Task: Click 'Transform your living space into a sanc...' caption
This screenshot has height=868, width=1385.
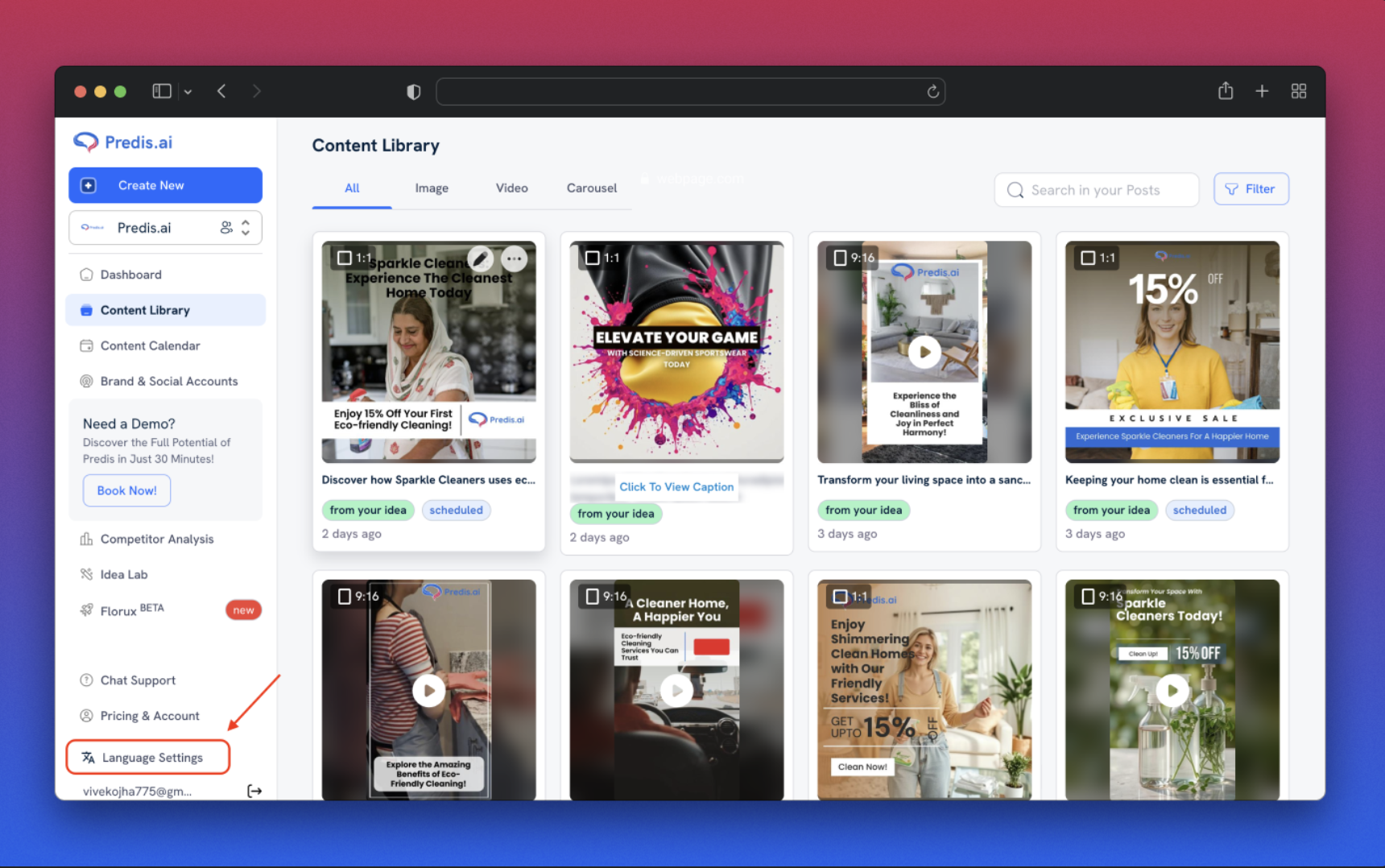Action: tap(924, 480)
